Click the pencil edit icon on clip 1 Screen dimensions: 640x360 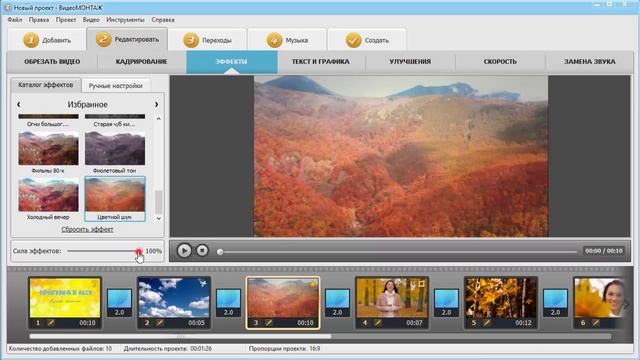point(51,322)
